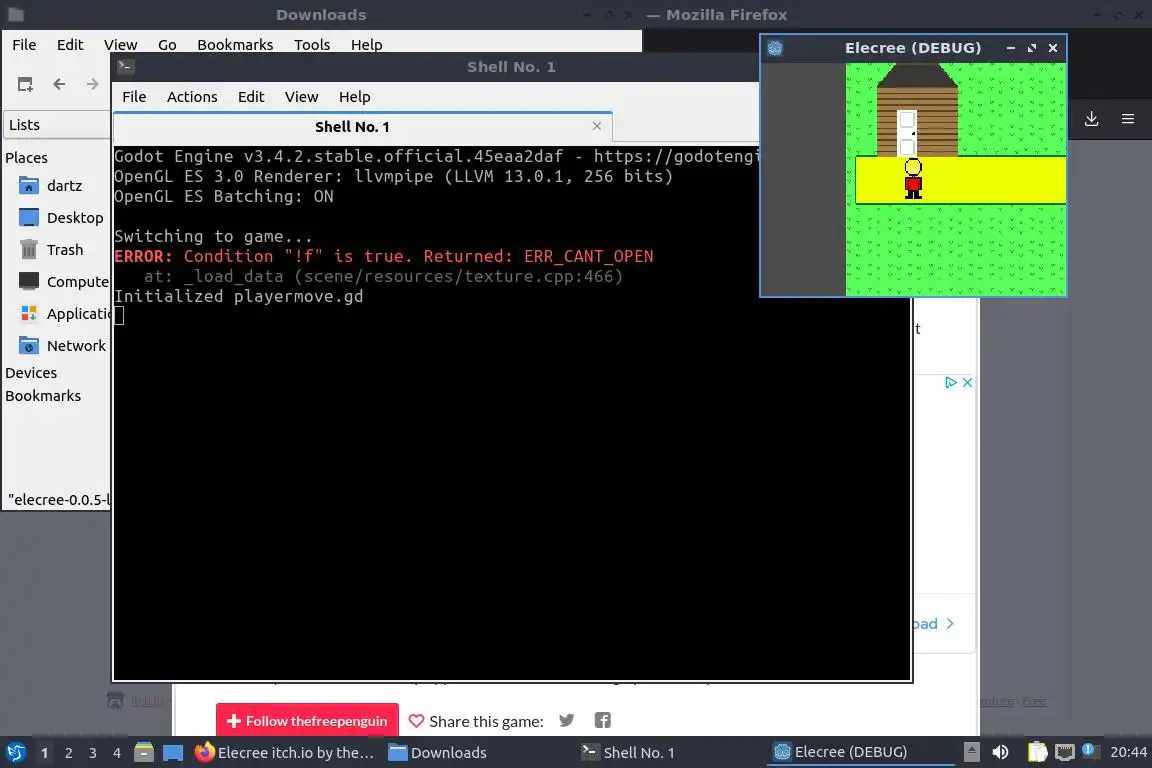Click the Bookmarks header in sidebar
This screenshot has width=1152, height=768.
coord(43,395)
